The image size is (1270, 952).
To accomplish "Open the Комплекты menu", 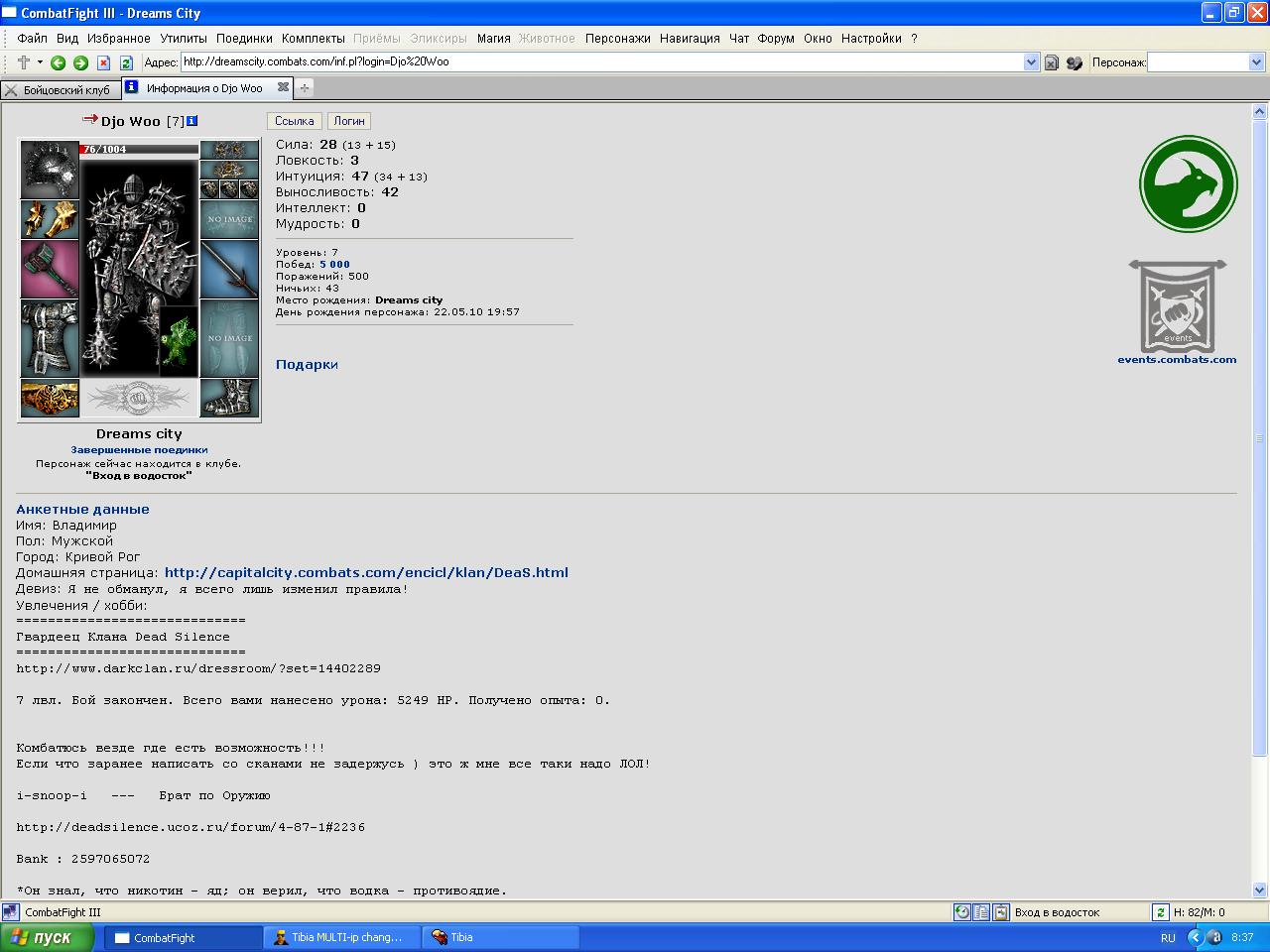I will tap(314, 39).
